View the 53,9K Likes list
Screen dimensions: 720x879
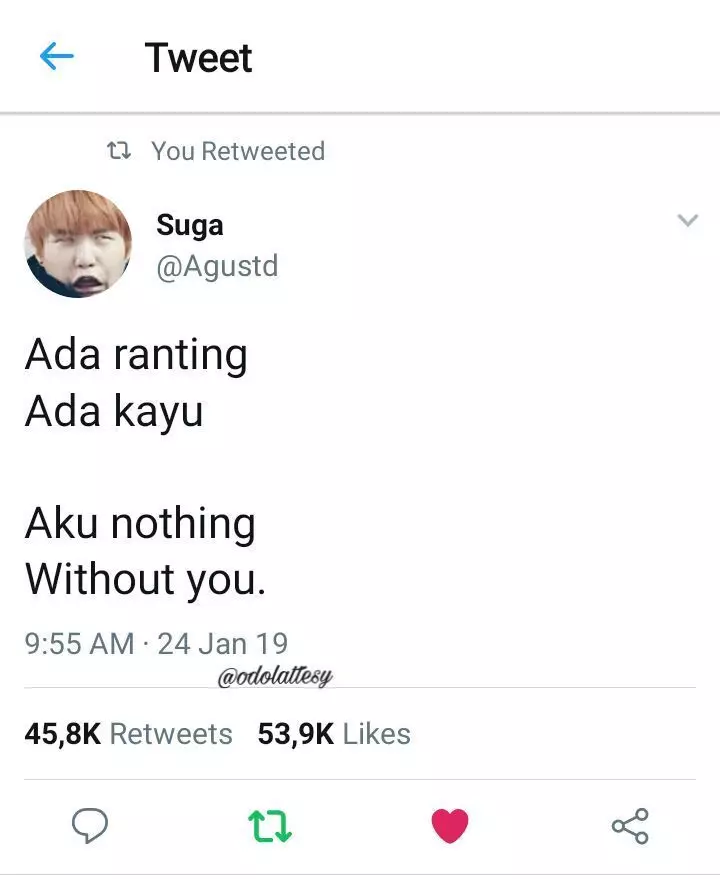coord(334,734)
